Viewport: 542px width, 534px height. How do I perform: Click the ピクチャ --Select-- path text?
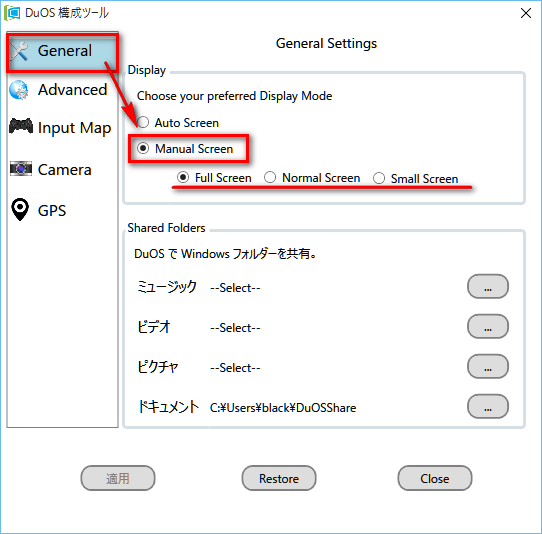[235, 368]
